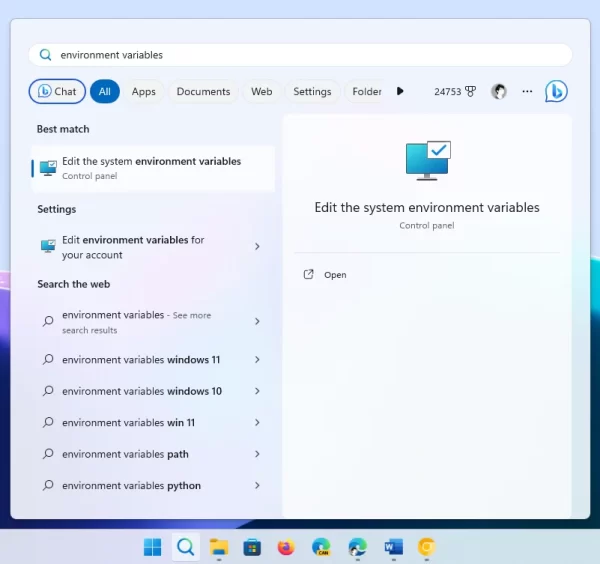600x564 pixels.
Task: Show more filter tabs with the arrow
Action: [x=400, y=91]
